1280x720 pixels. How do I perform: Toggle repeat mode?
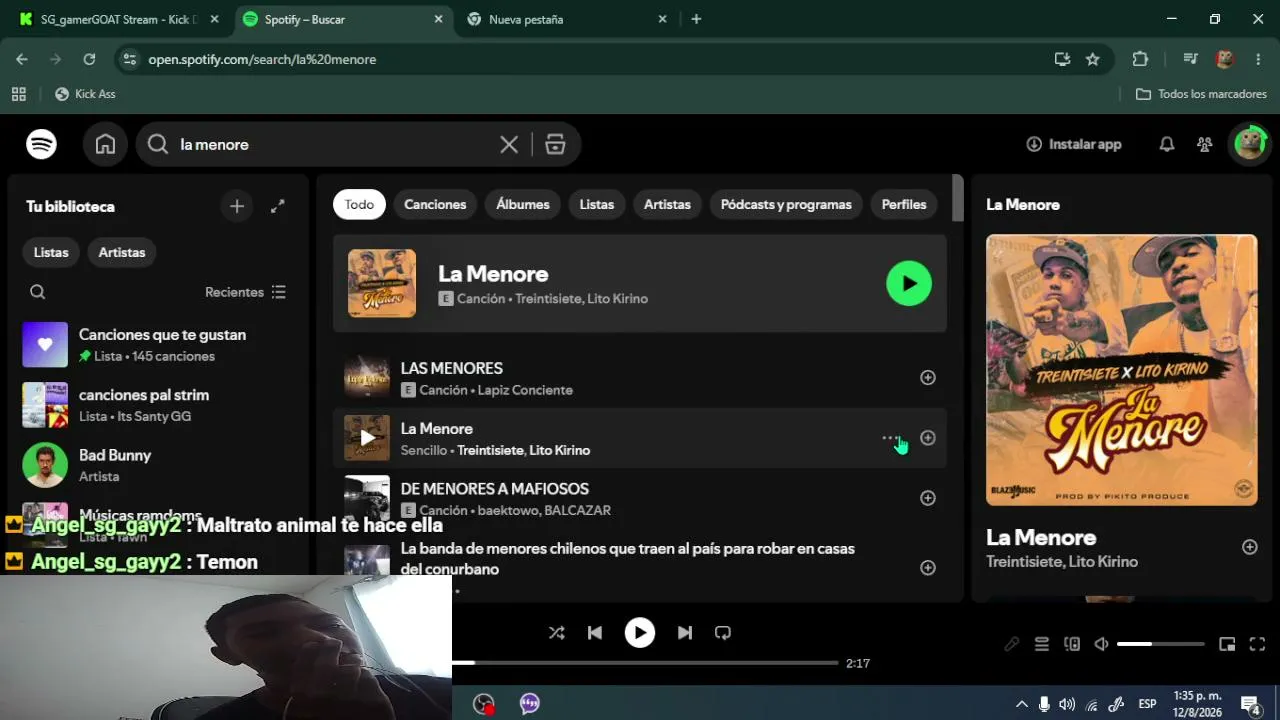point(723,632)
